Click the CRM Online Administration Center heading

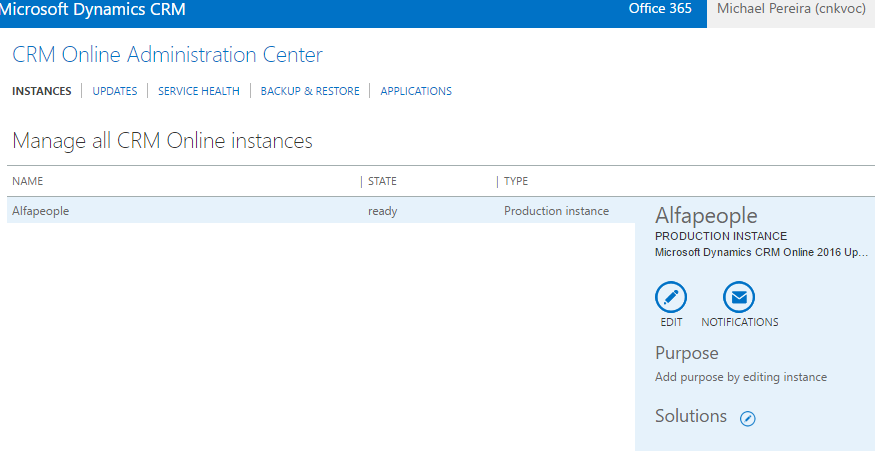pos(167,55)
